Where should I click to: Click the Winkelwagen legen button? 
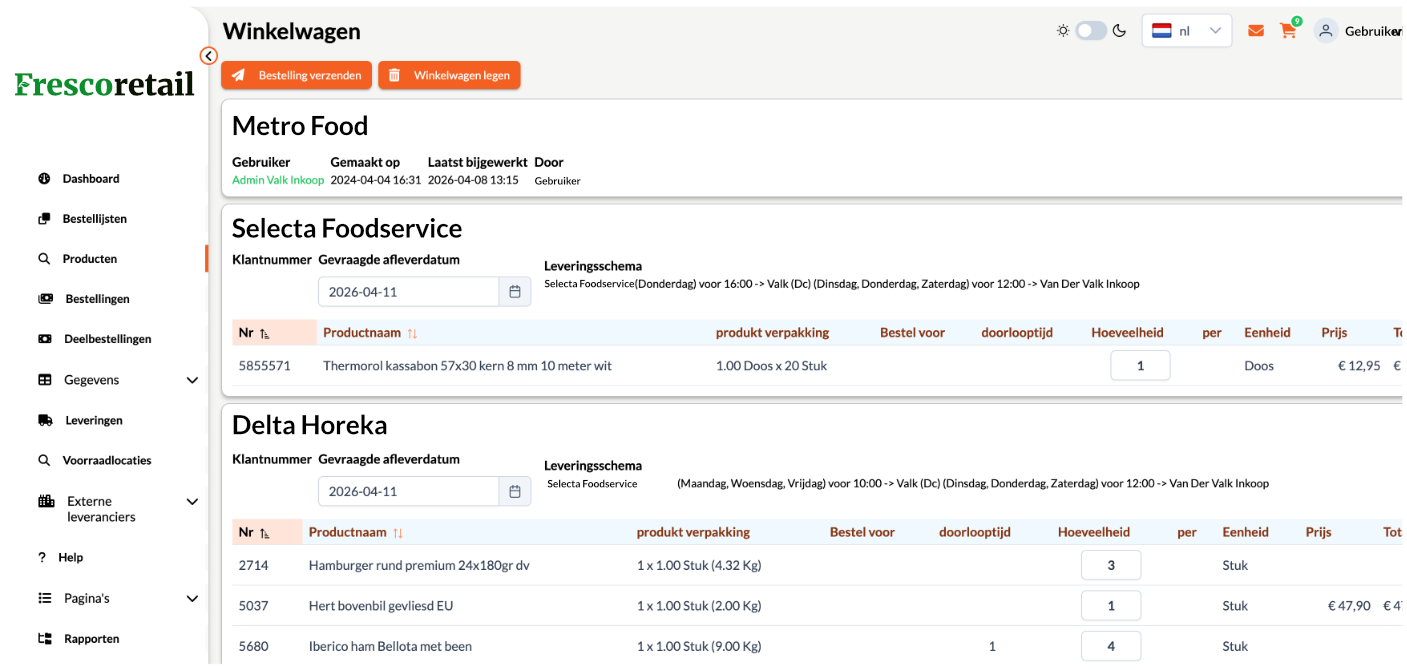click(x=449, y=76)
